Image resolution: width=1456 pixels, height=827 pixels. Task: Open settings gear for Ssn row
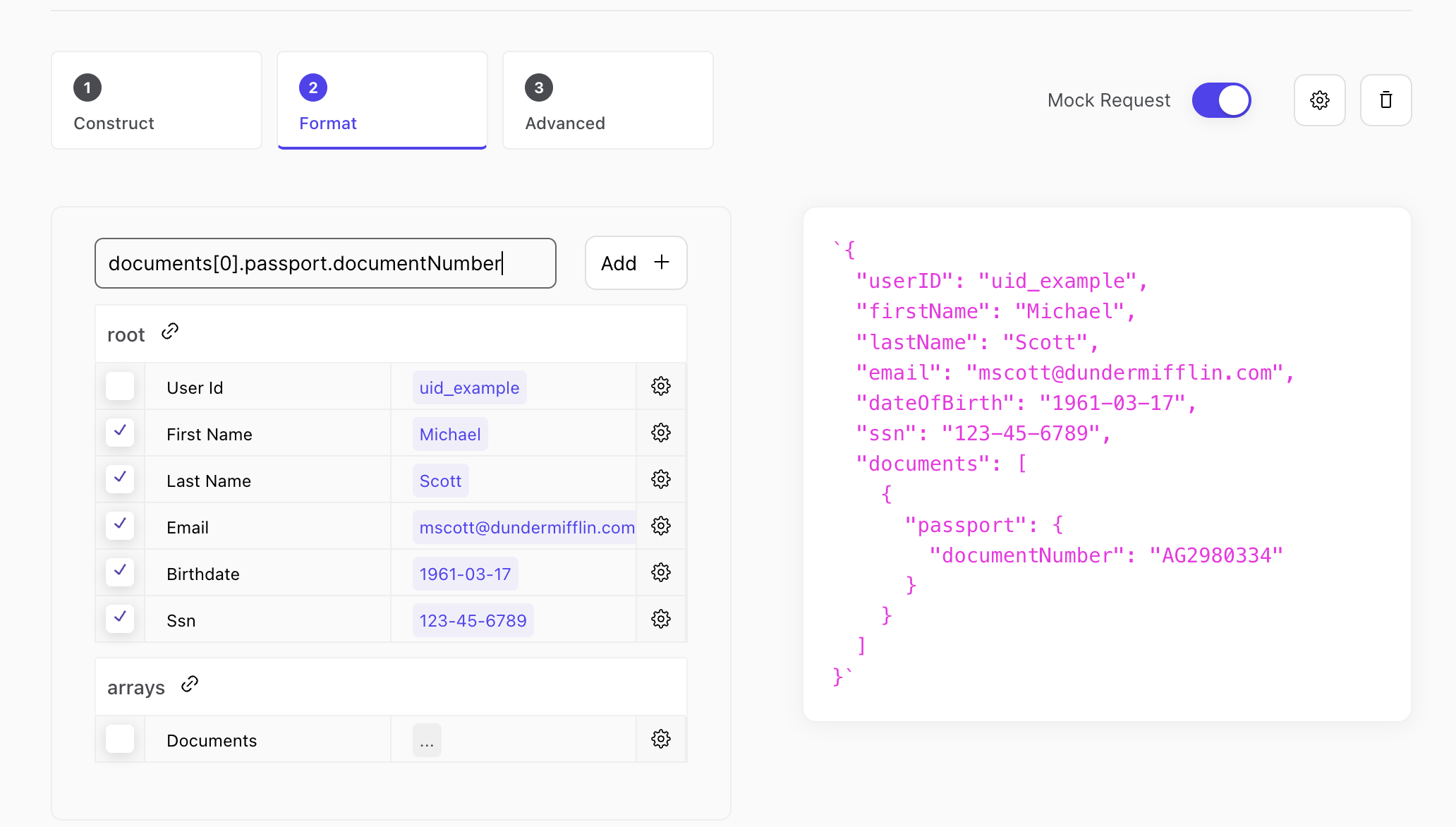(660, 619)
